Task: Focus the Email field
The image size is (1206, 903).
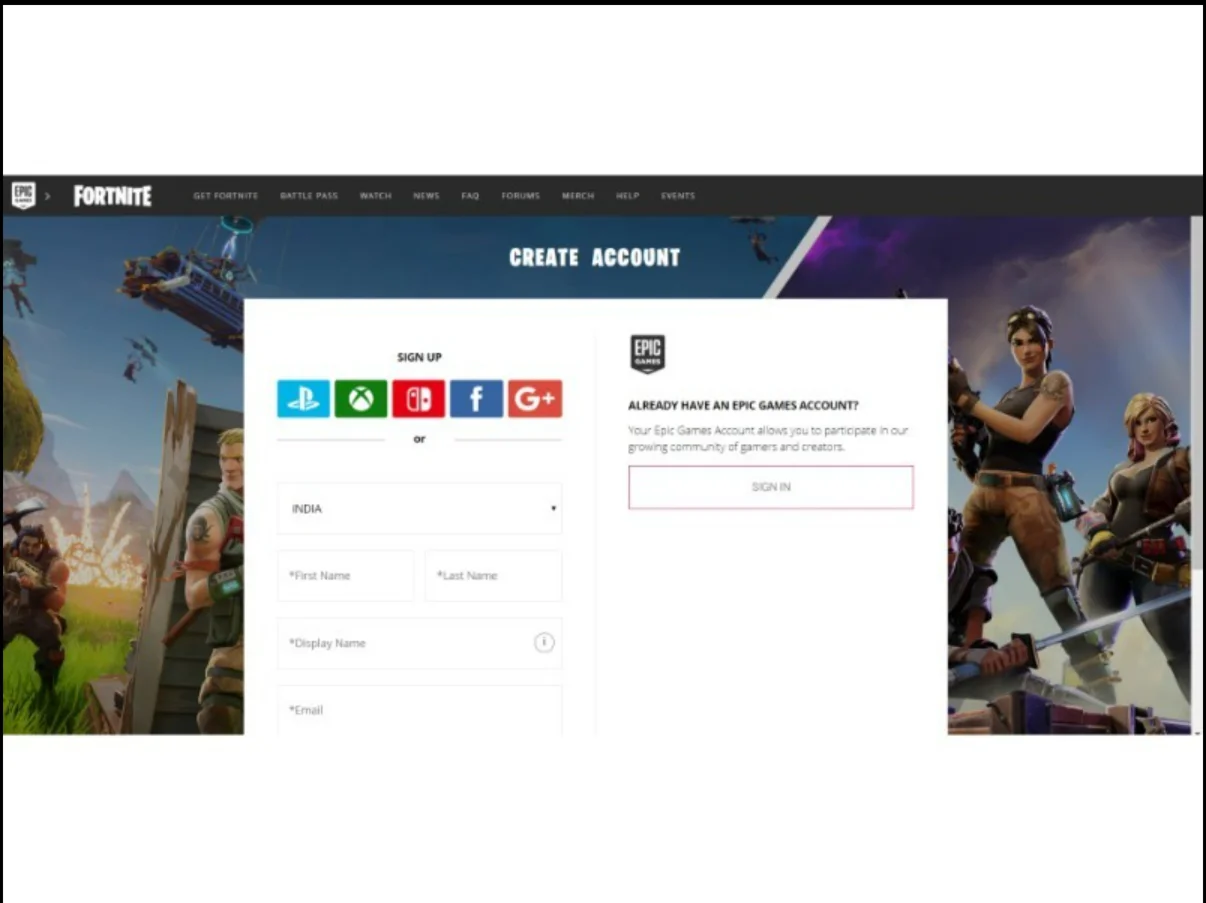Action: tap(419, 710)
